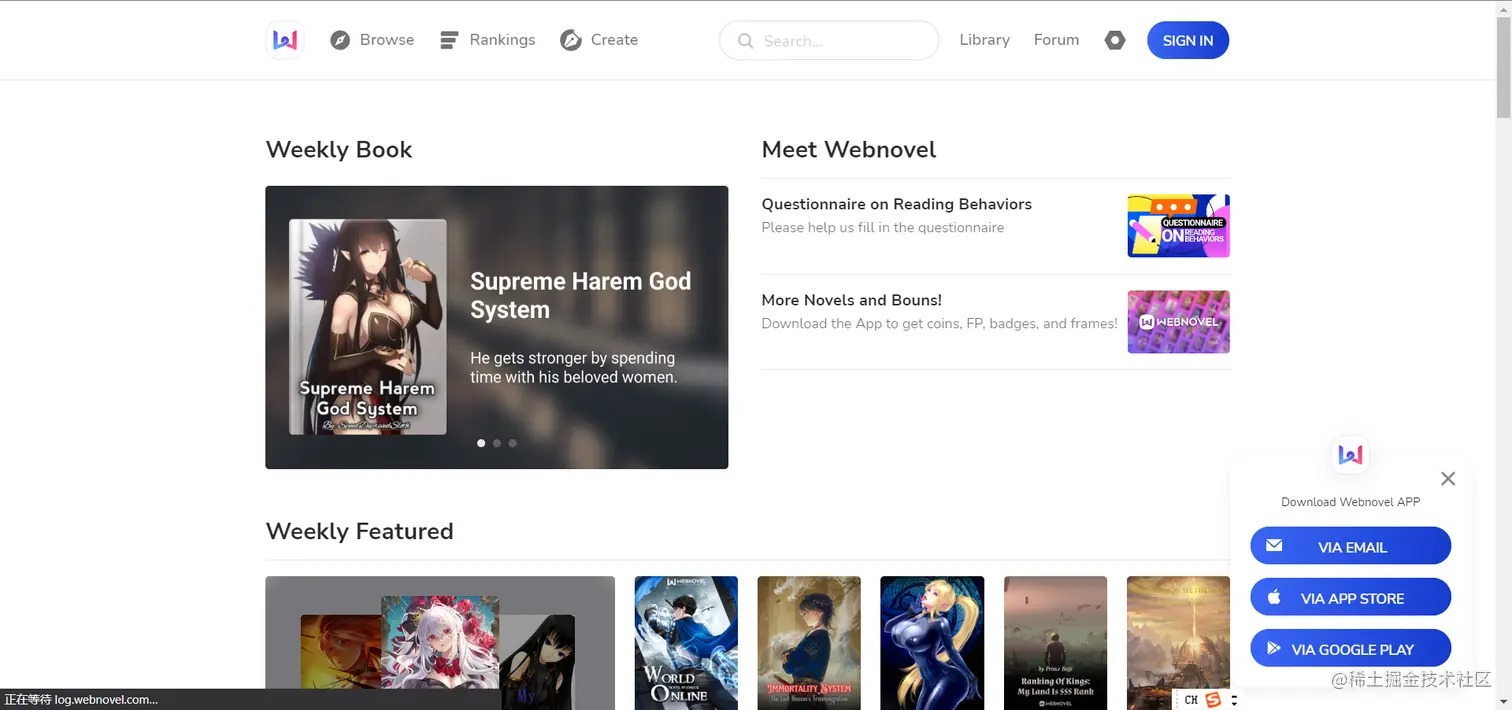Click the Webnovel logo in header
The image size is (1512, 710).
pyautogui.click(x=285, y=40)
